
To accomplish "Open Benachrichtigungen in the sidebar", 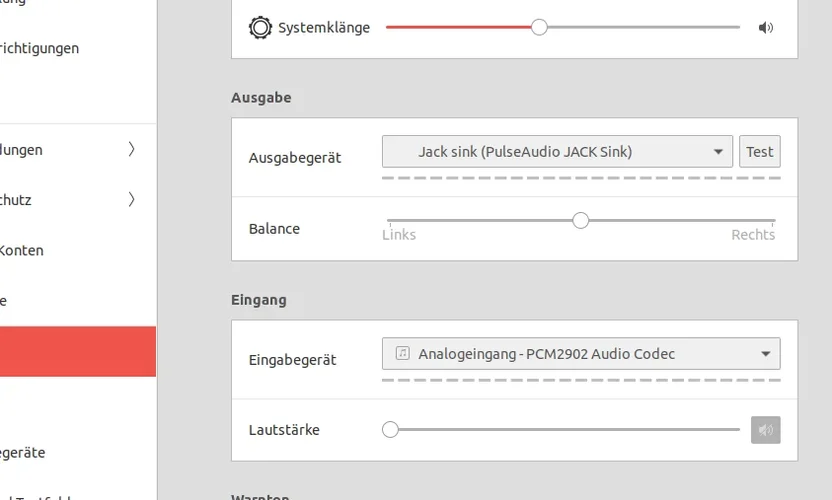I will (40, 48).
